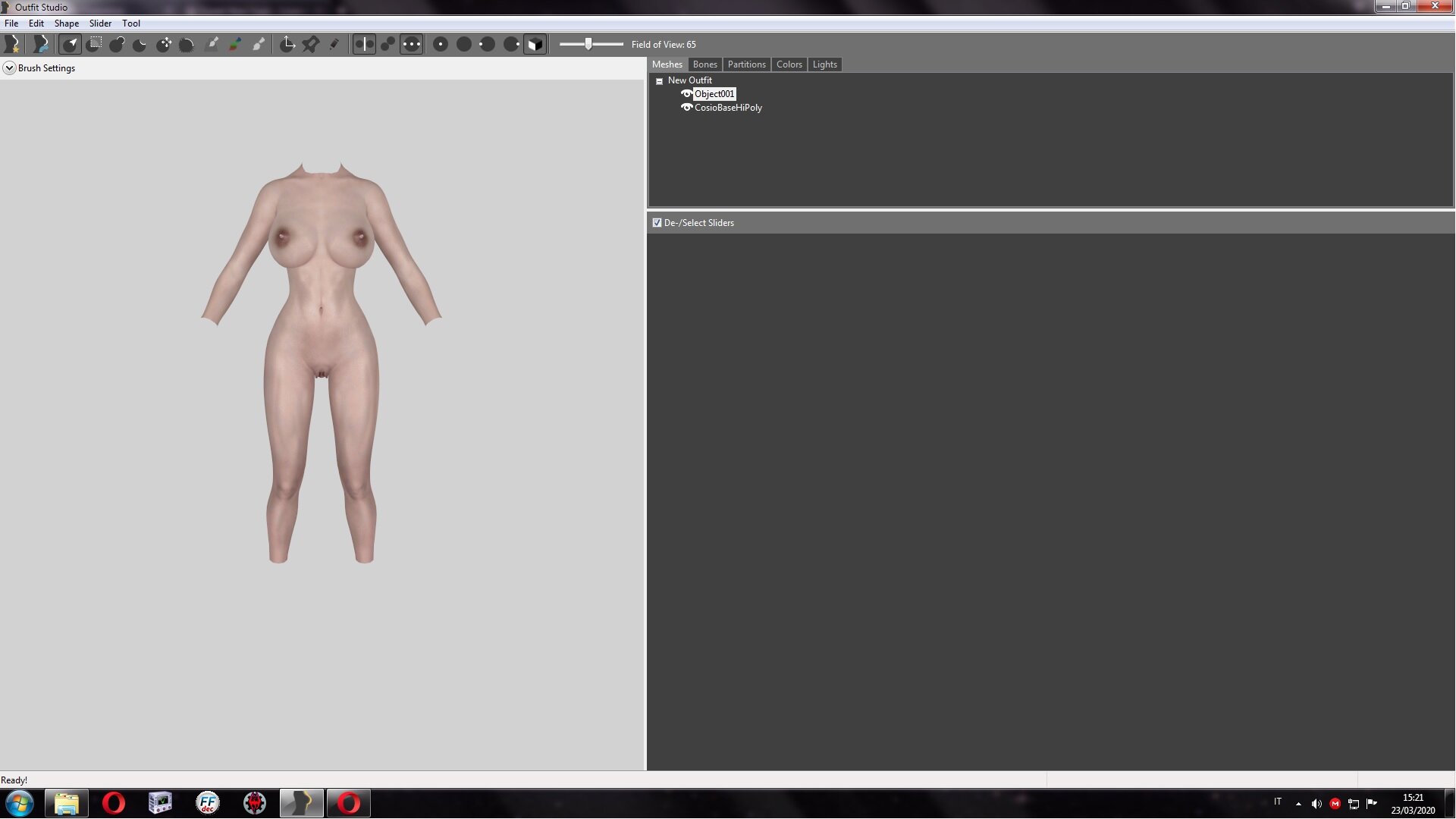Hide the CosioBaseHiPoly mesh via eye icon
Image resolution: width=1456 pixels, height=819 pixels.
(x=687, y=108)
